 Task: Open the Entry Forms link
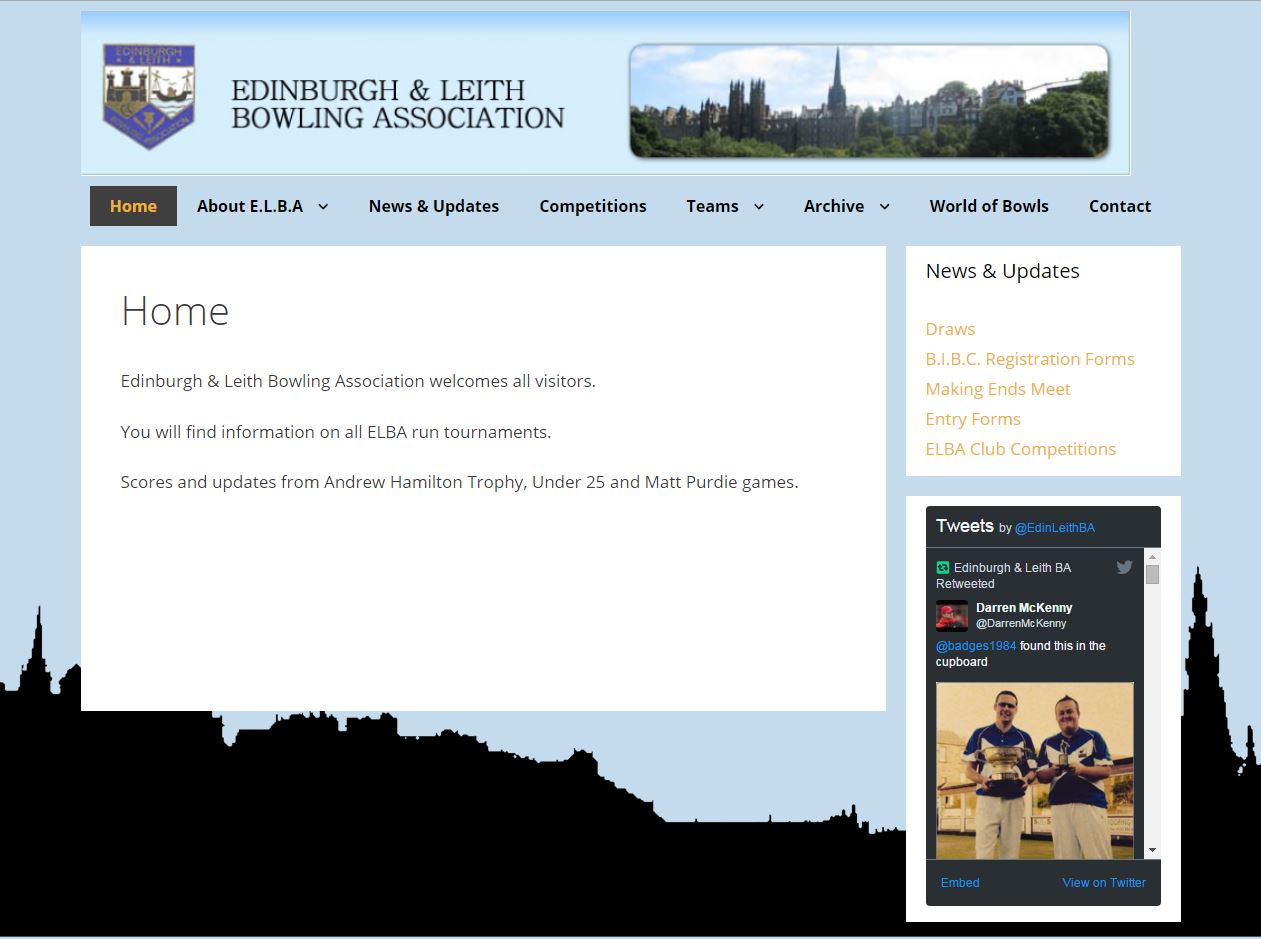click(x=973, y=419)
